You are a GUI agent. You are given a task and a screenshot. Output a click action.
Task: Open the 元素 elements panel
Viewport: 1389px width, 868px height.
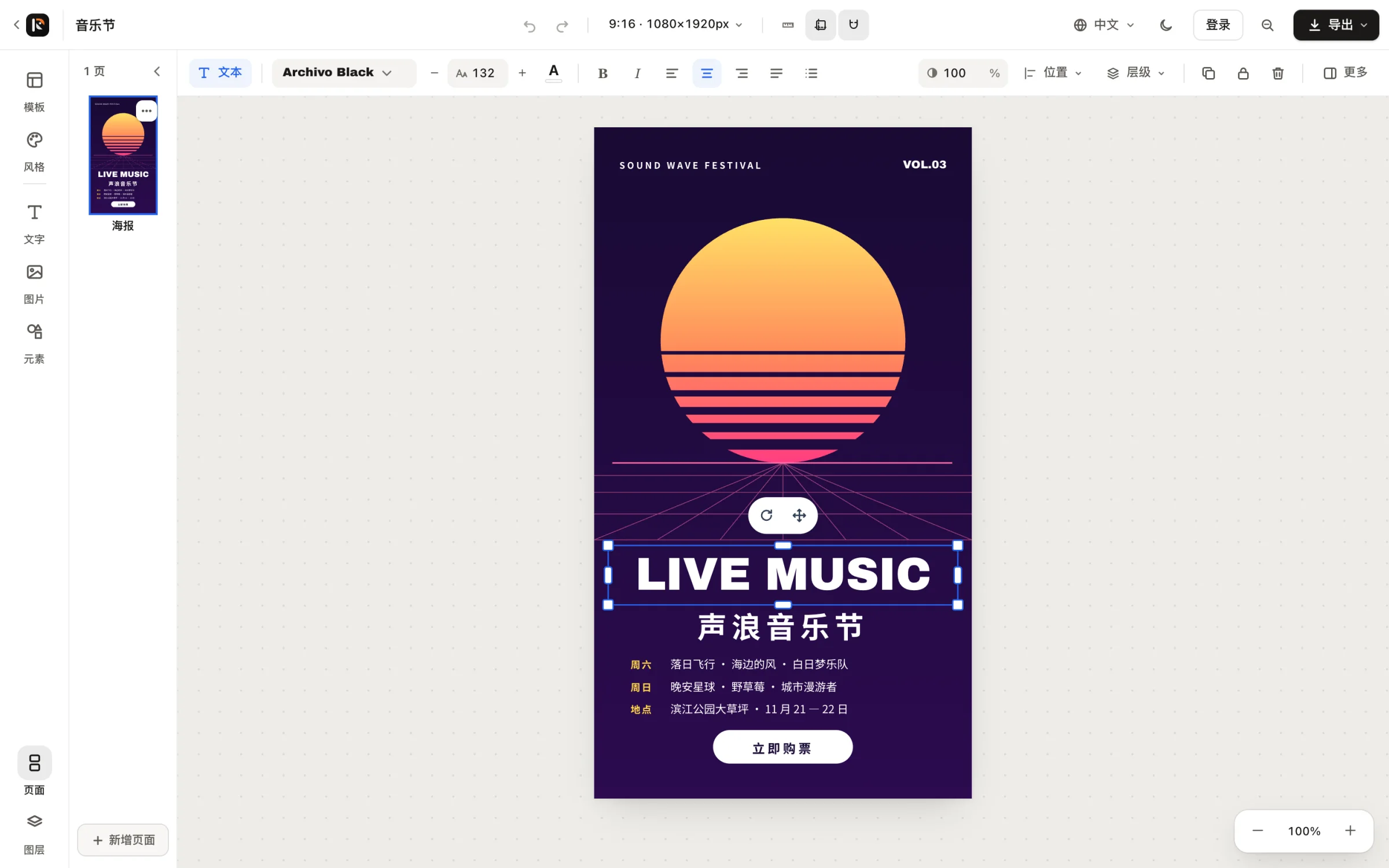34,343
